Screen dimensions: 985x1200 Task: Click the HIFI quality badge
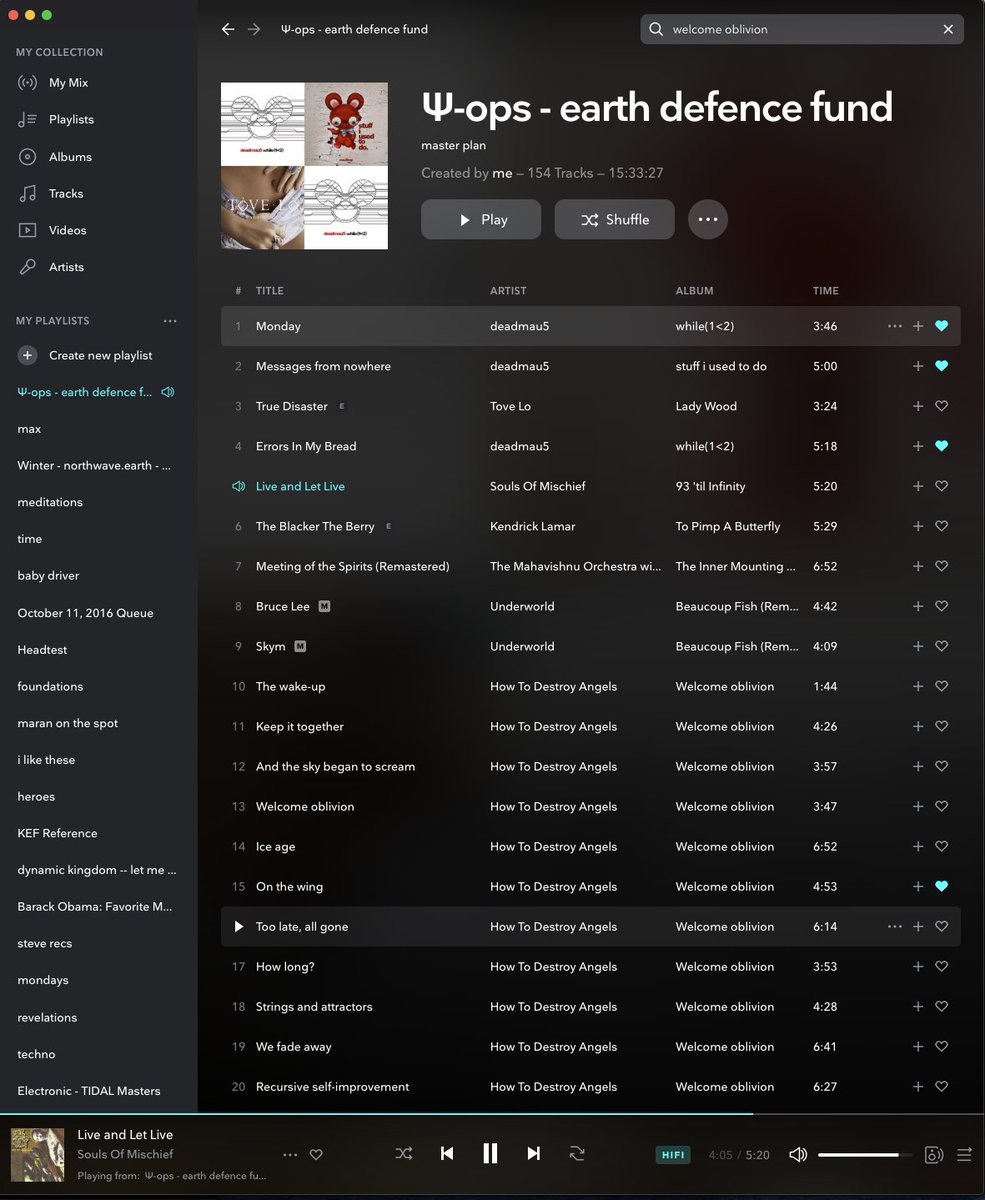(673, 1155)
